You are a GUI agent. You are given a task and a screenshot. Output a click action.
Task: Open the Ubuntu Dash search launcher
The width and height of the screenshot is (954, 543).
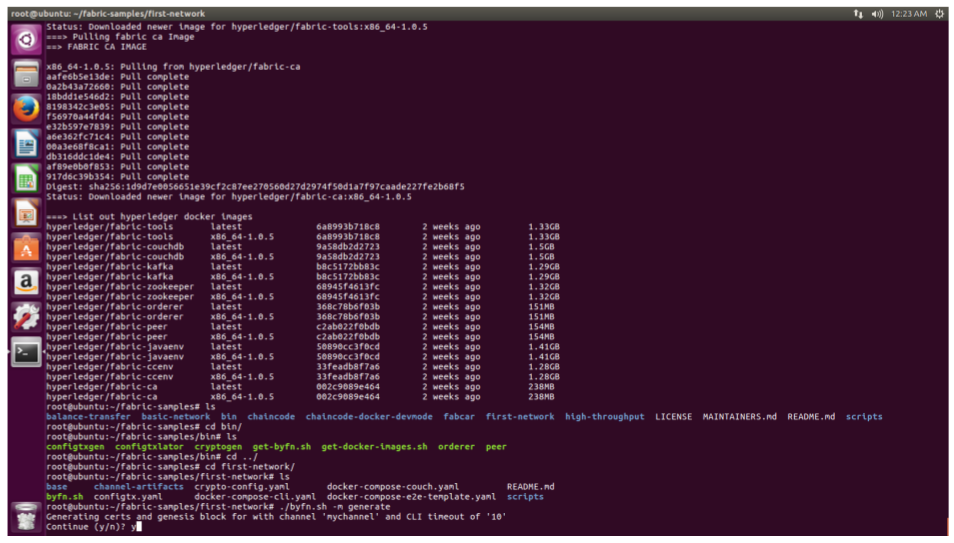[26, 40]
